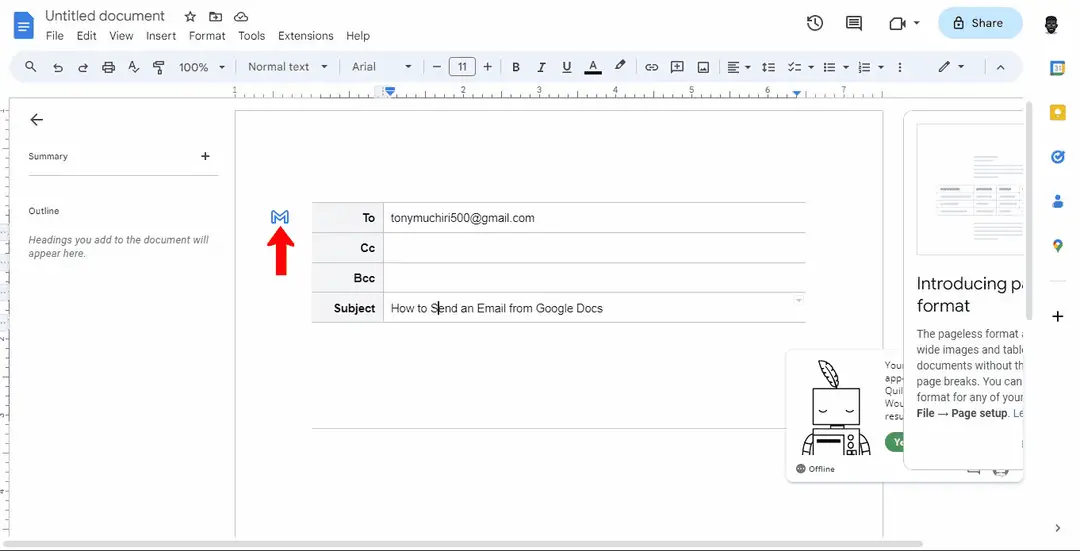Screen dimensions: 1080x551
Task: Click the cloud save status icon
Action: (240, 17)
